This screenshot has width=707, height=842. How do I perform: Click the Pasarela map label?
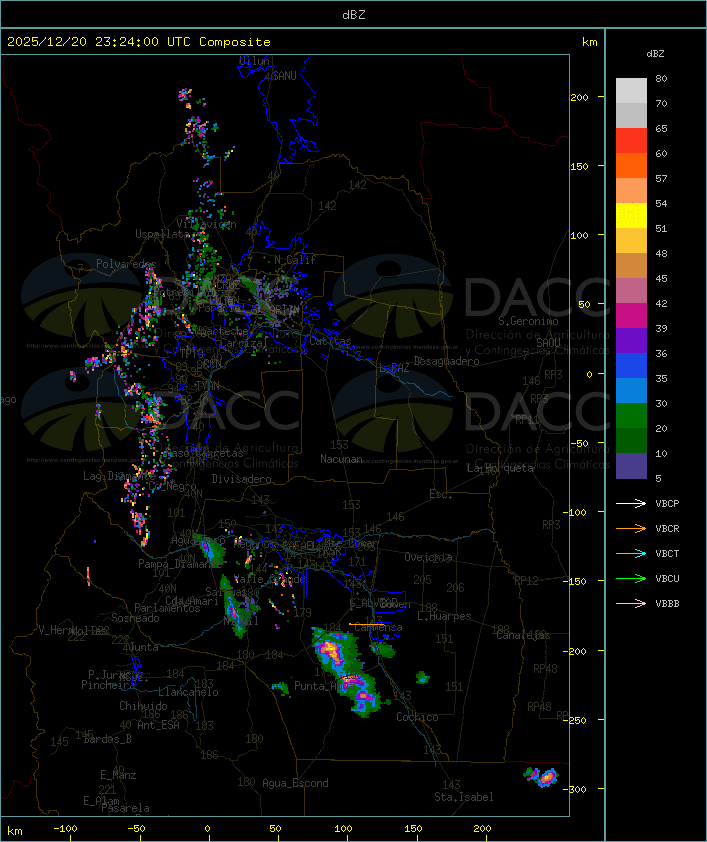click(125, 808)
